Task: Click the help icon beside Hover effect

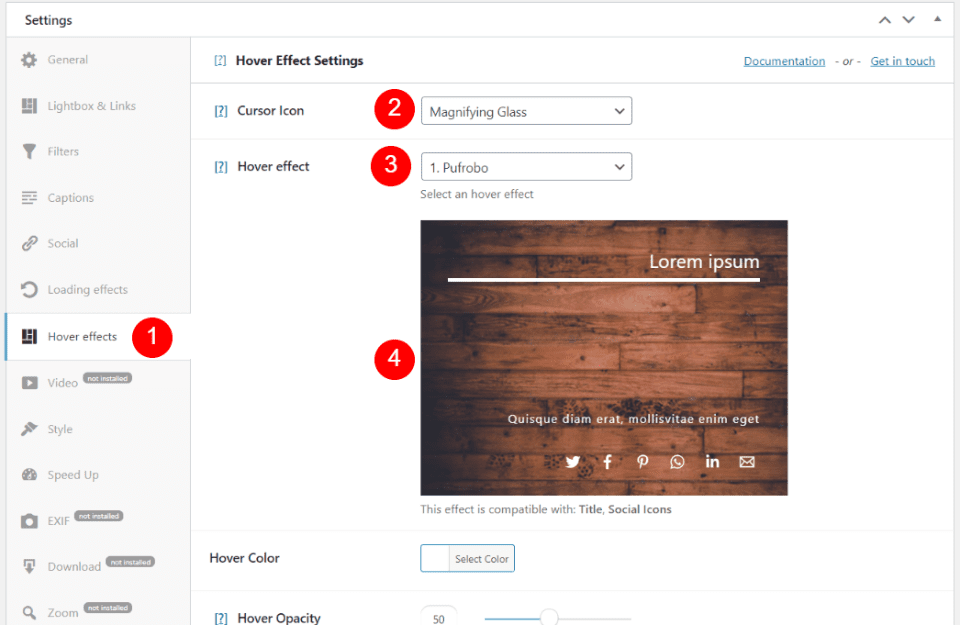Action: 221,166
